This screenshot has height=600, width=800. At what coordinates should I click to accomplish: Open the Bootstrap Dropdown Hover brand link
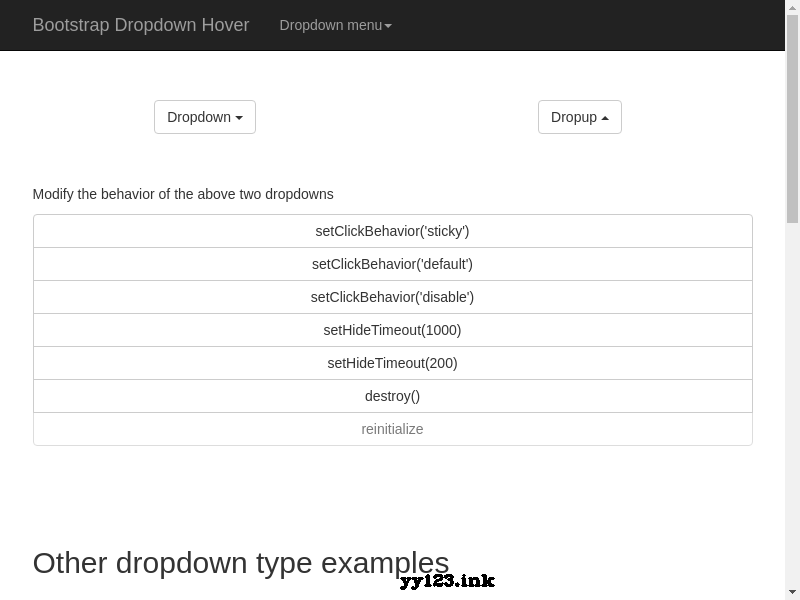(x=141, y=25)
